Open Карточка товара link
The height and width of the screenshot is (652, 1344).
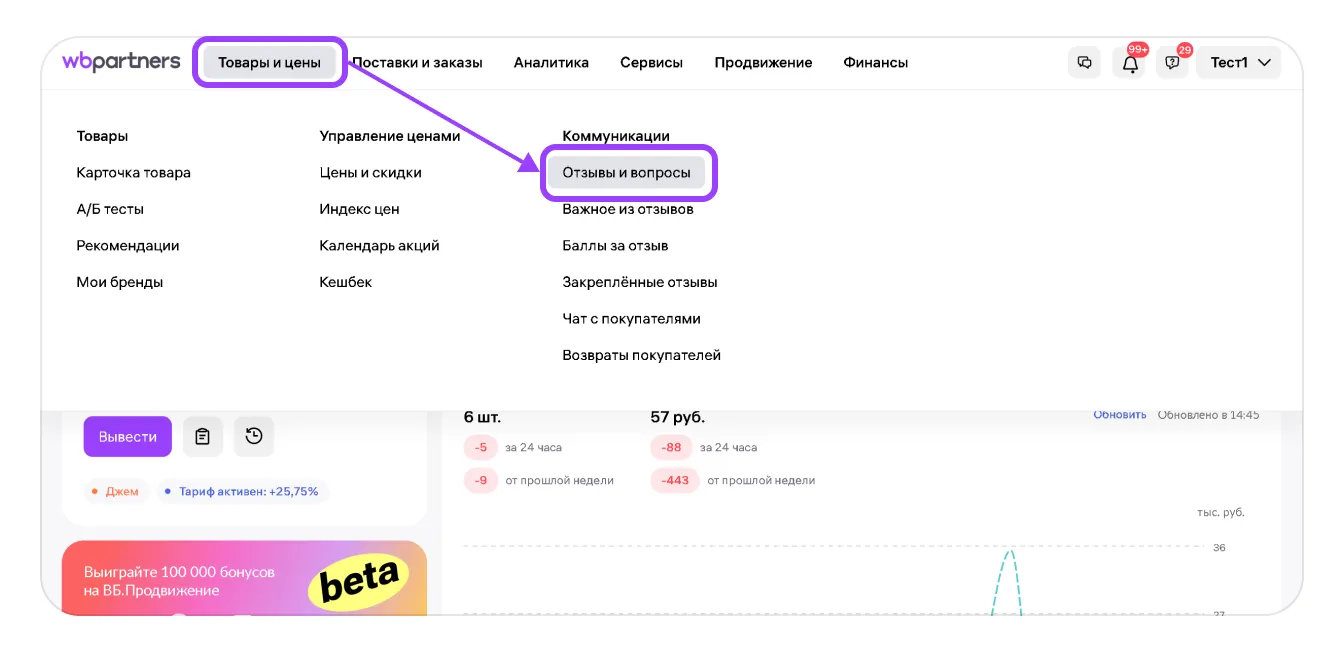(x=133, y=173)
